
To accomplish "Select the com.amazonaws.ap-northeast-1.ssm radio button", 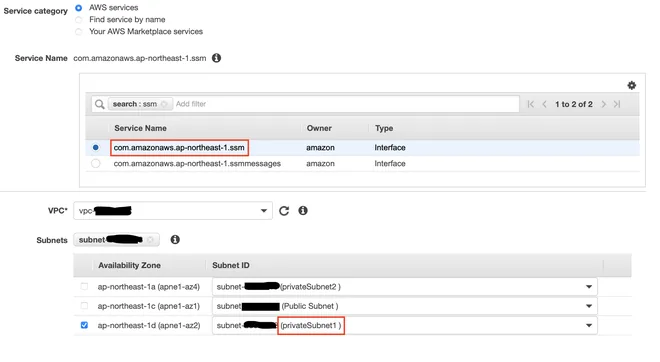I will coord(96,147).
